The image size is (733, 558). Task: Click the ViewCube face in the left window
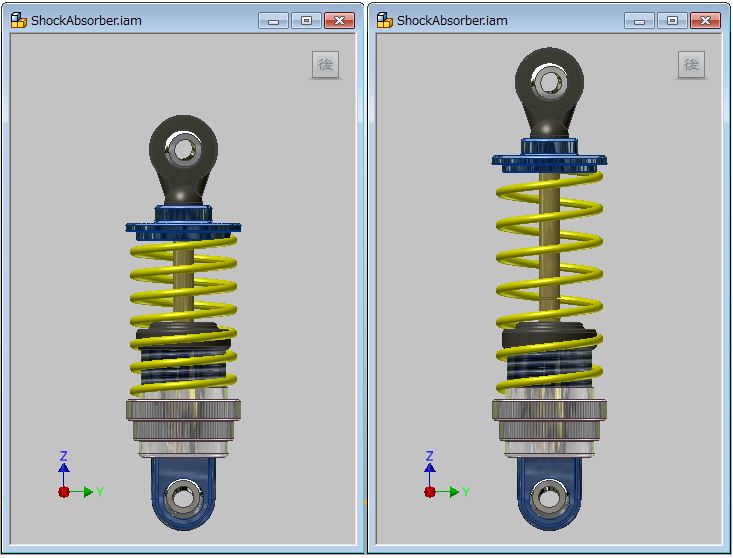point(325,64)
